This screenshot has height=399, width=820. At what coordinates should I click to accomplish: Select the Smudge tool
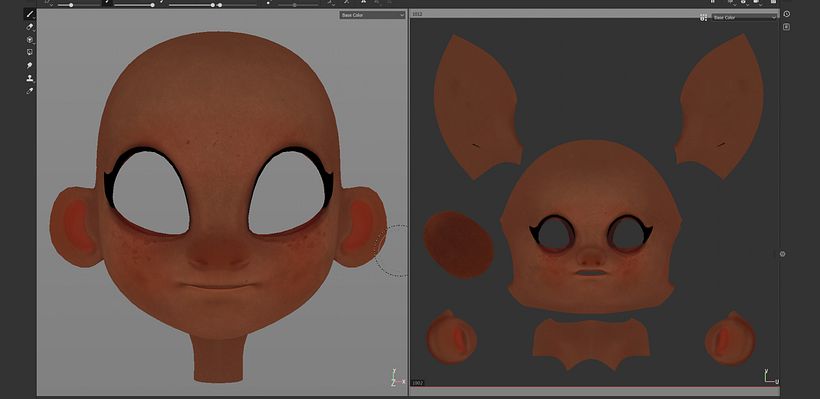pyautogui.click(x=30, y=65)
